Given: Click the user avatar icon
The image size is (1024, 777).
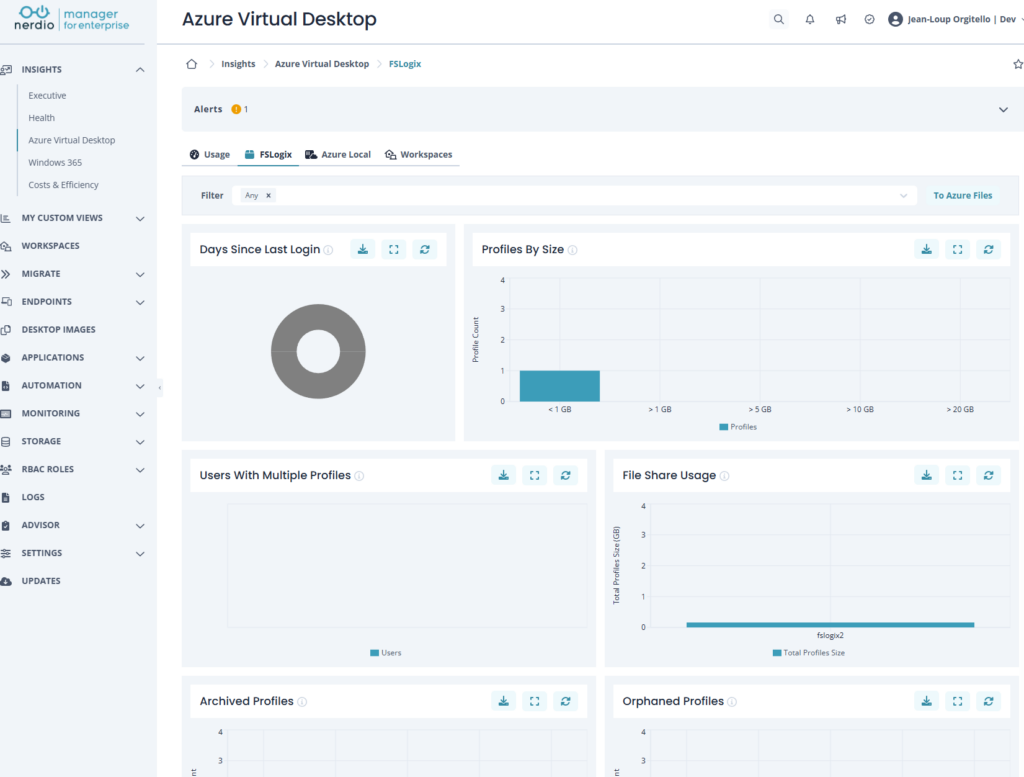Looking at the screenshot, I should tap(895, 20).
